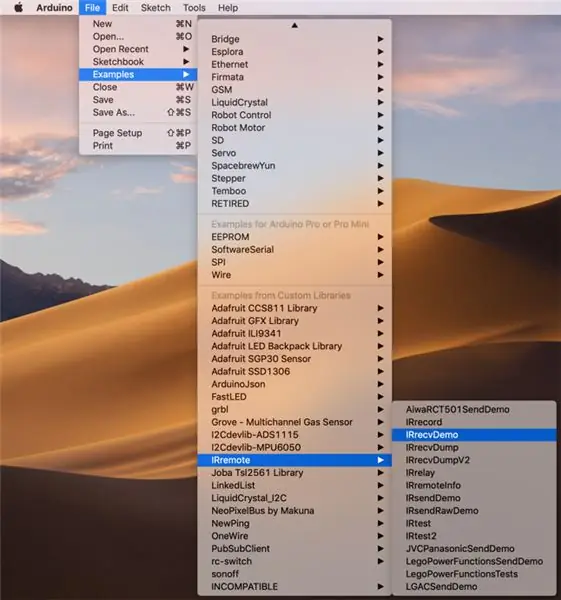This screenshot has width=561, height=600.
Task: Open the sonoff example
Action: click(x=294, y=574)
